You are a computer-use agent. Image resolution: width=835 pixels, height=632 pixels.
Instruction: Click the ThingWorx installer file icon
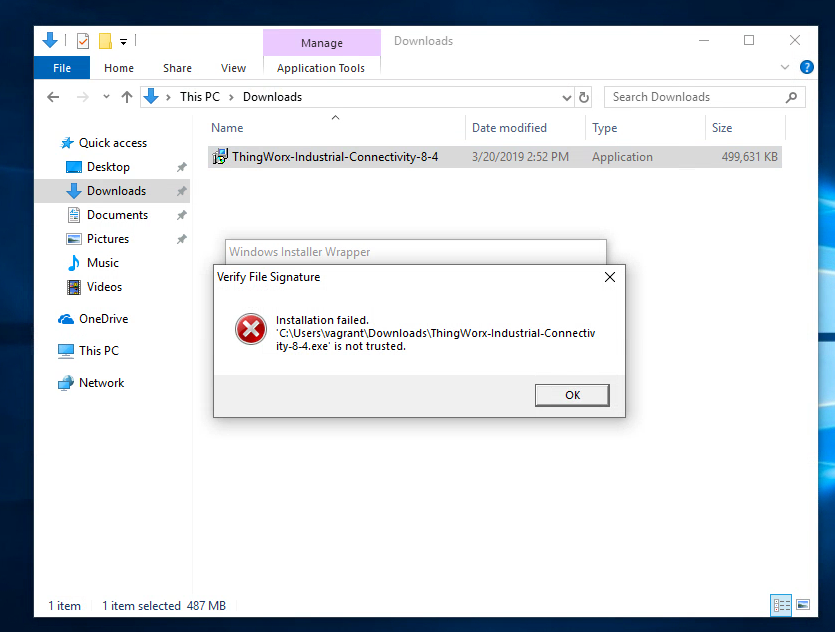pyautogui.click(x=220, y=157)
